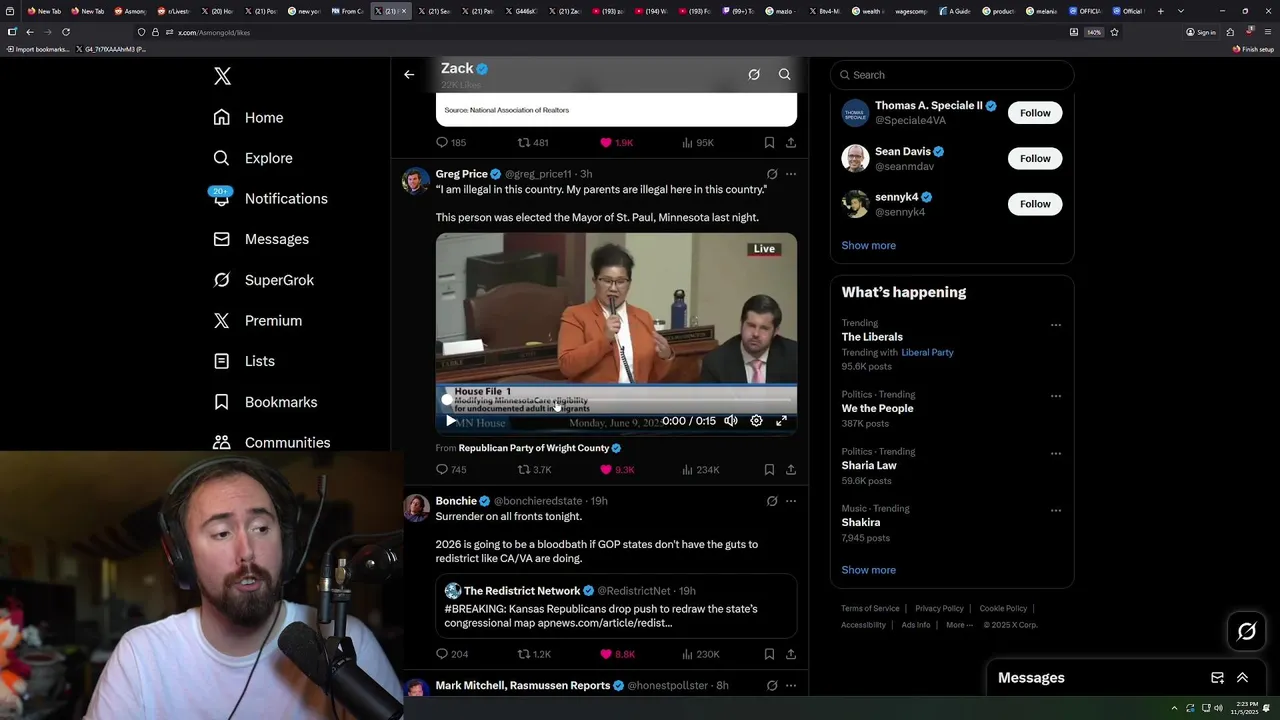Expand the Messages drawer
This screenshot has height=720, width=1280.
pos(1242,678)
